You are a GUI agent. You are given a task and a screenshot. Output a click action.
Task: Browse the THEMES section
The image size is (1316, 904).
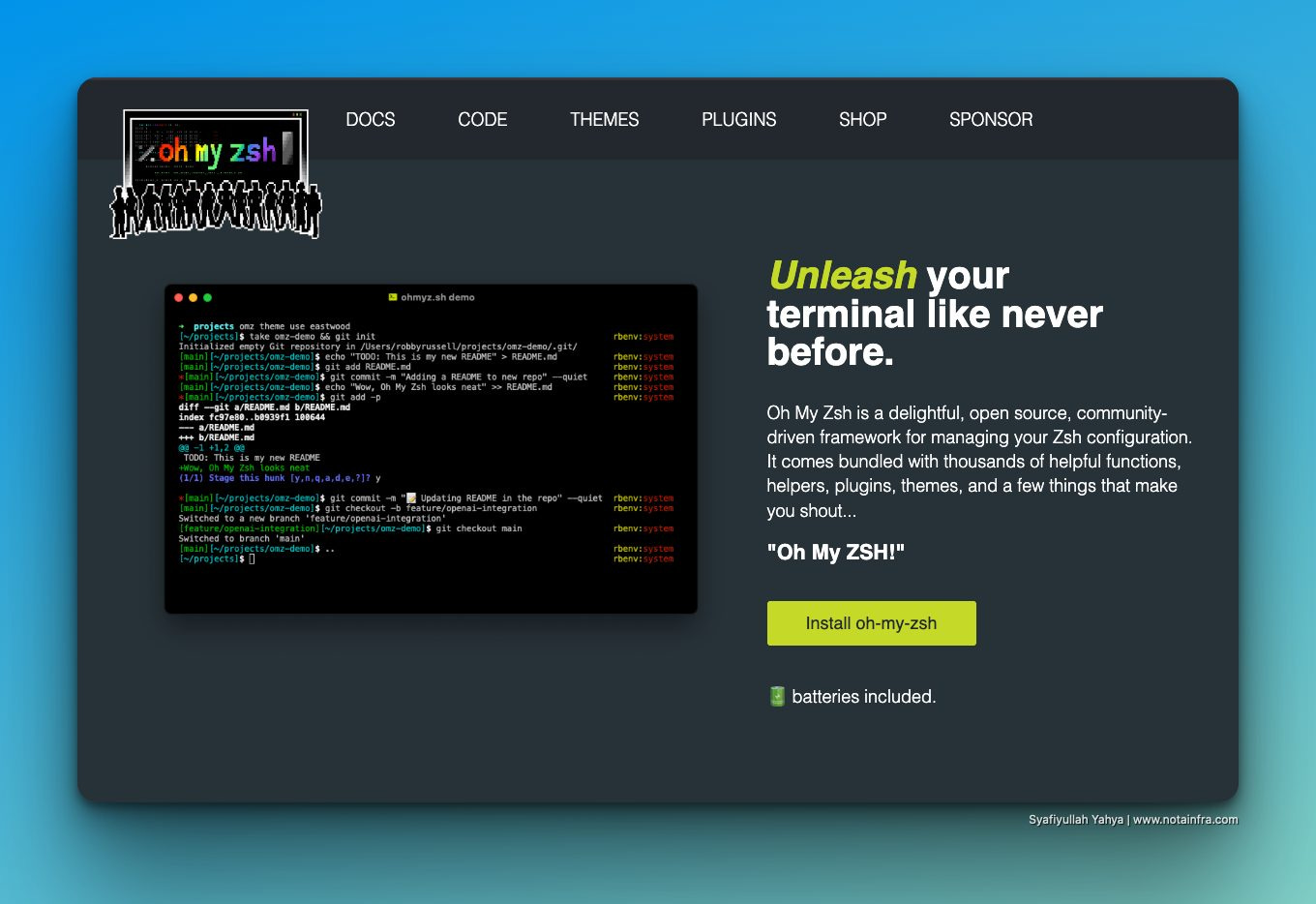[604, 119]
